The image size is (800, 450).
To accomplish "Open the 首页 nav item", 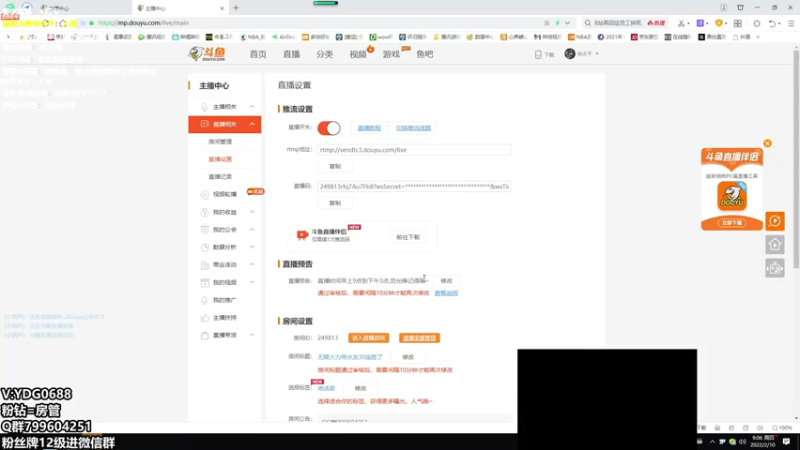I will click(258, 54).
